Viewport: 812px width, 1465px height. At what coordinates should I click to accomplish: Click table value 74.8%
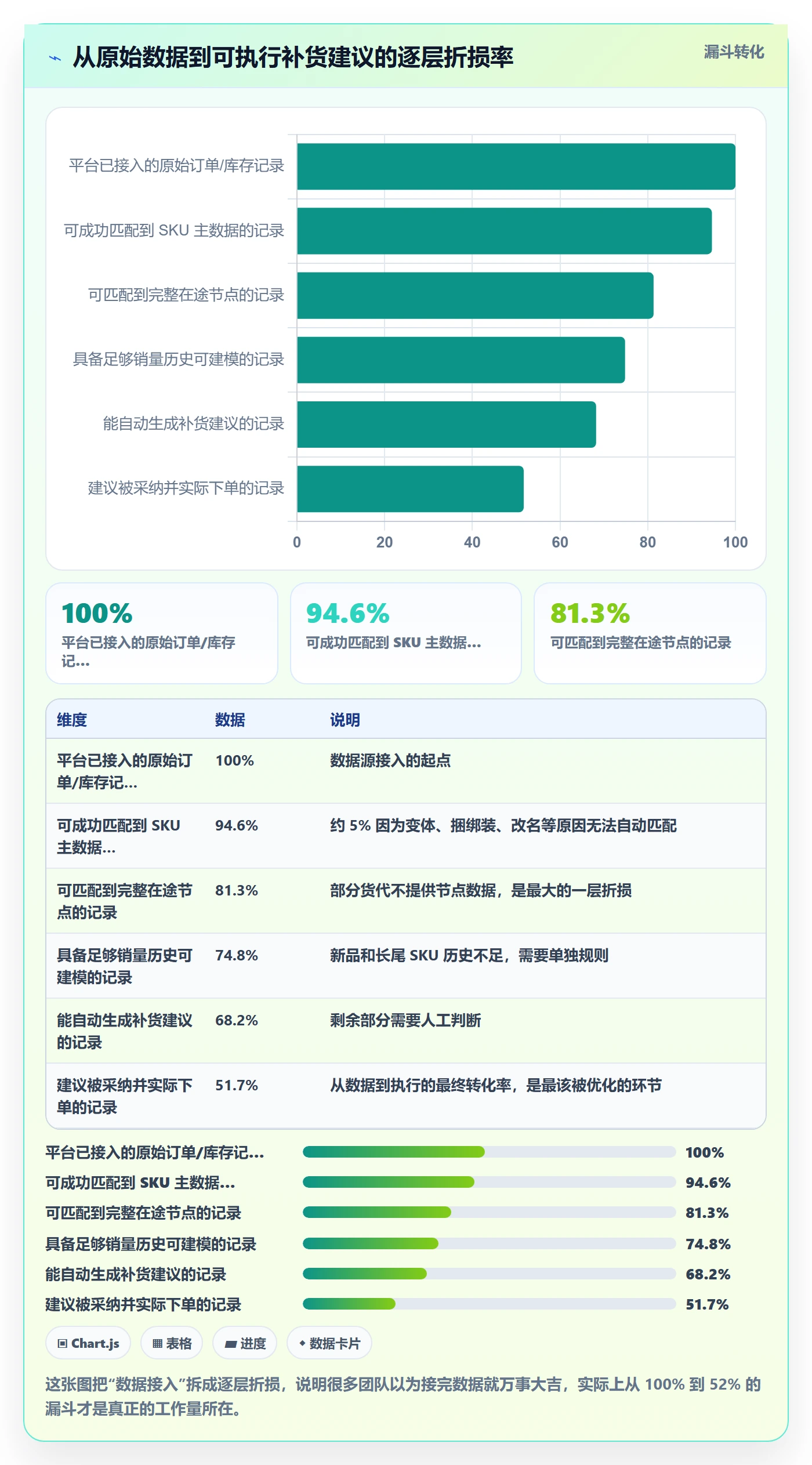pyautogui.click(x=237, y=955)
